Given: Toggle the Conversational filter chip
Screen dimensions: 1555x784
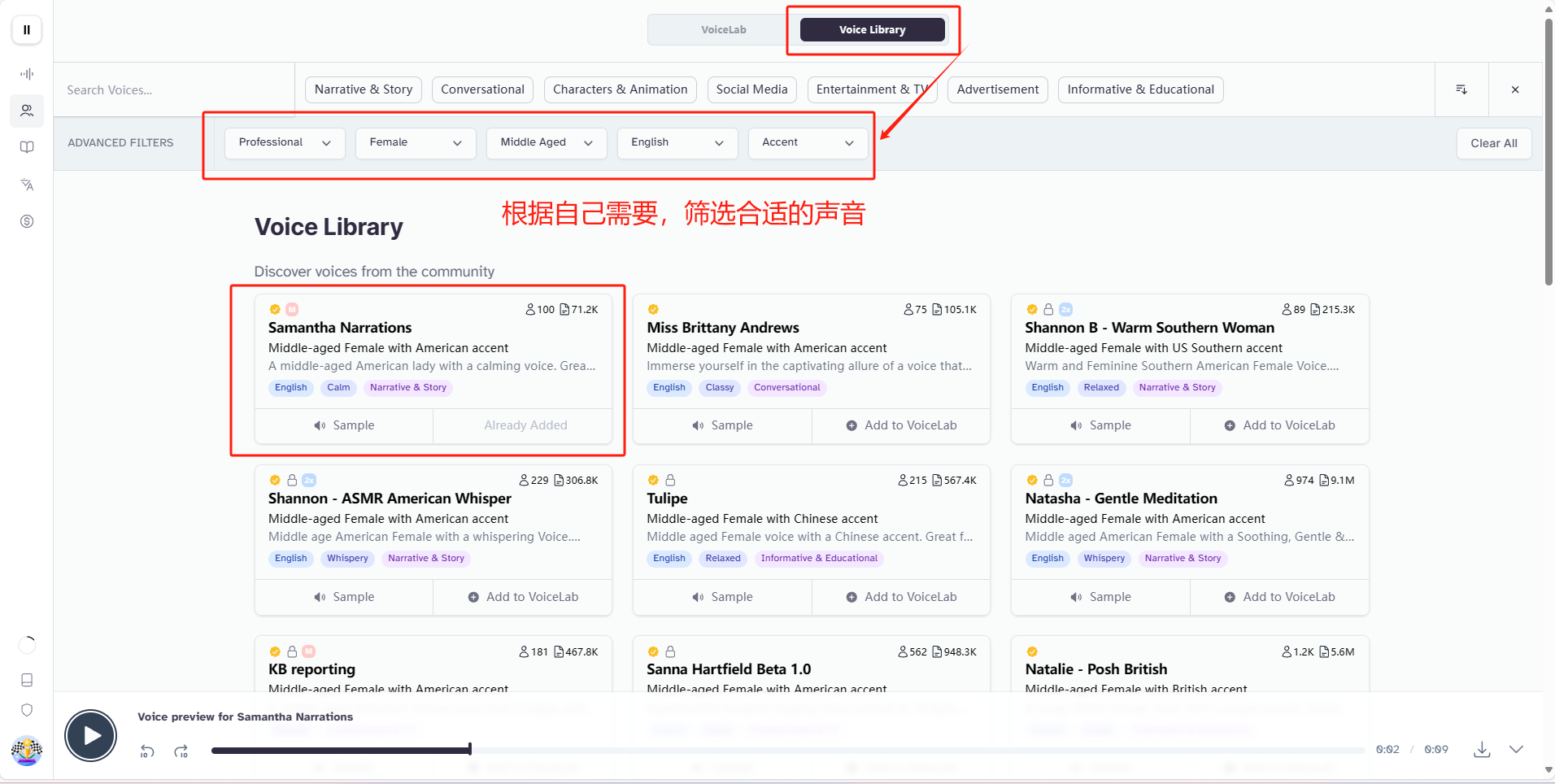Looking at the screenshot, I should point(482,89).
